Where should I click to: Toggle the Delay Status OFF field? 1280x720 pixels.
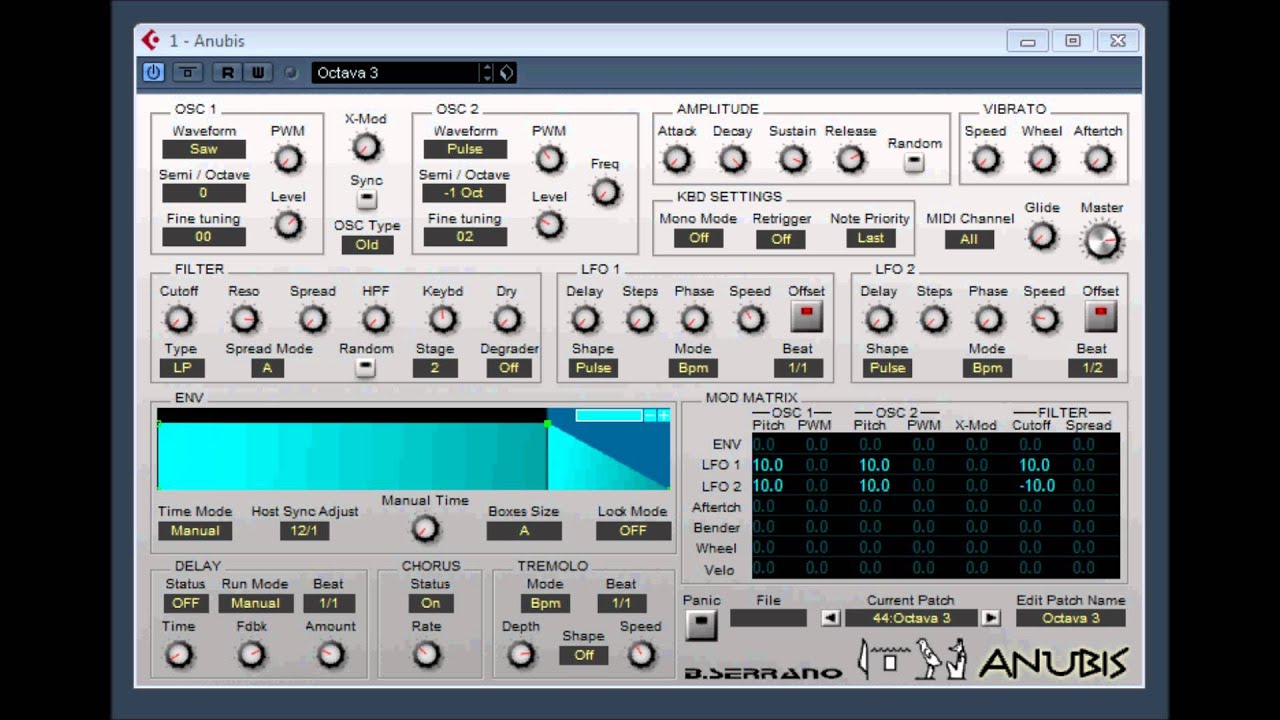coord(185,603)
